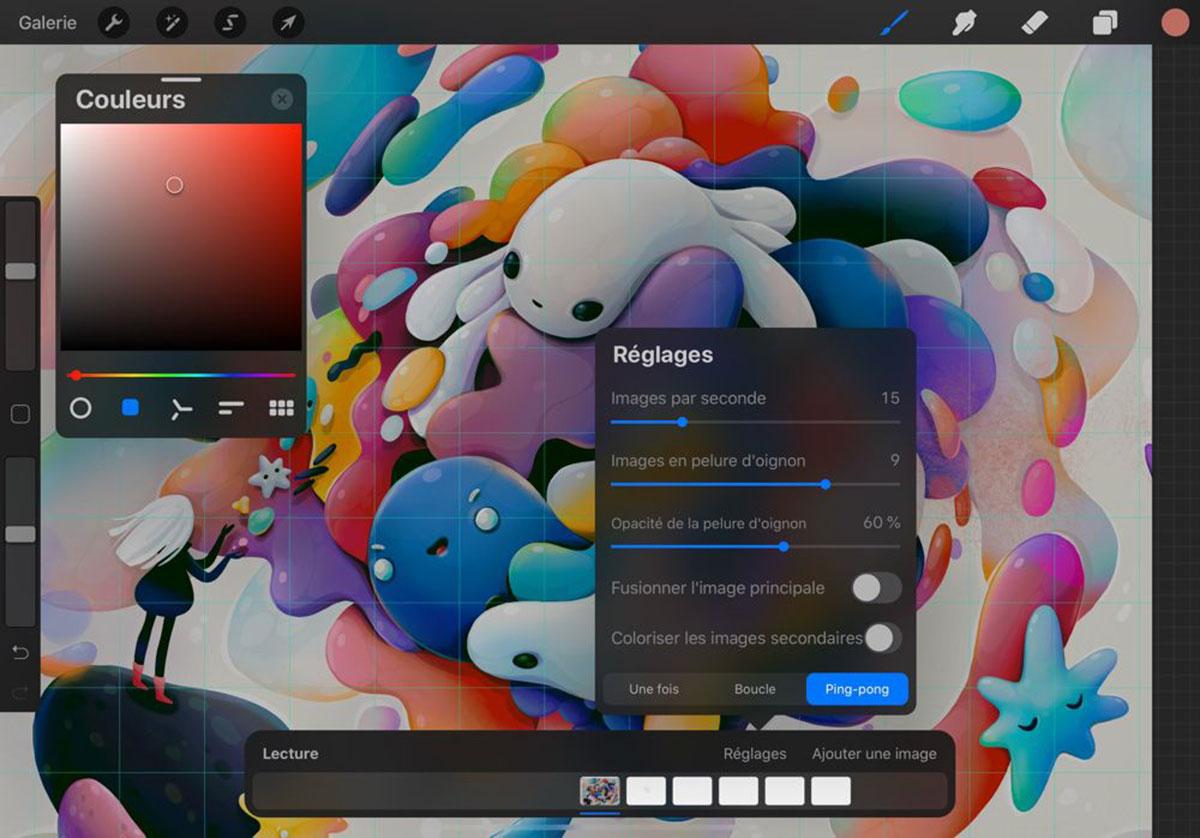Select Ping-pong playback mode
Image resolution: width=1200 pixels, height=838 pixels.
857,689
